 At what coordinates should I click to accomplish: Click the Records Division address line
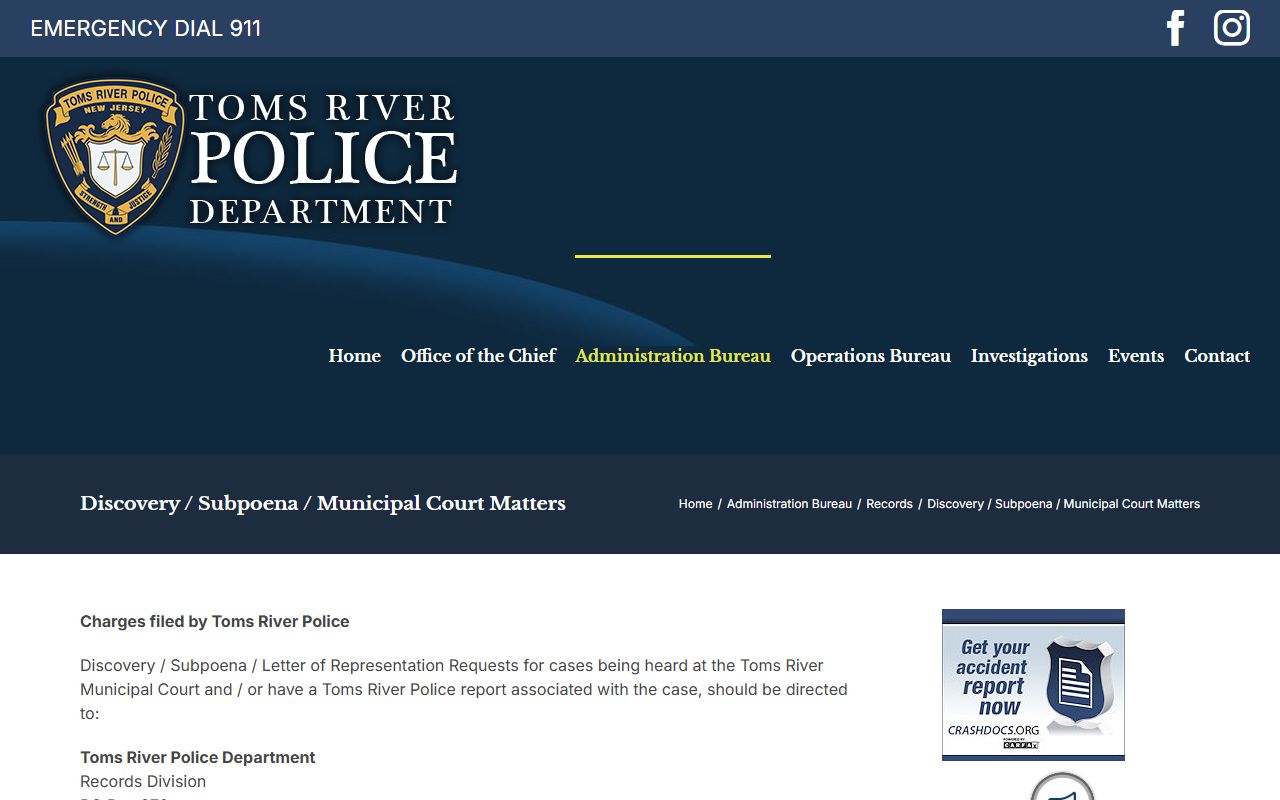click(143, 781)
